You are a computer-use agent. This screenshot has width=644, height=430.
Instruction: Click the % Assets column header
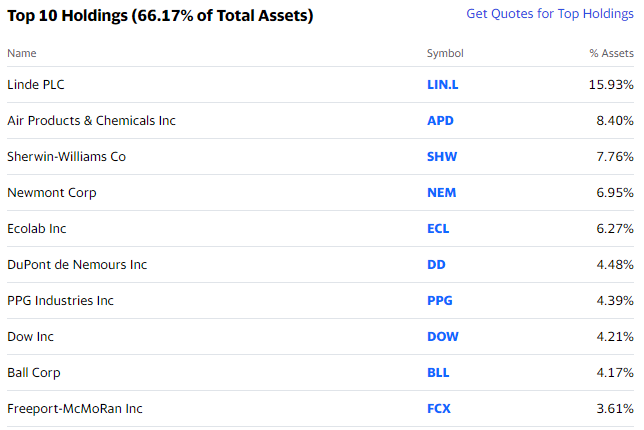point(612,53)
